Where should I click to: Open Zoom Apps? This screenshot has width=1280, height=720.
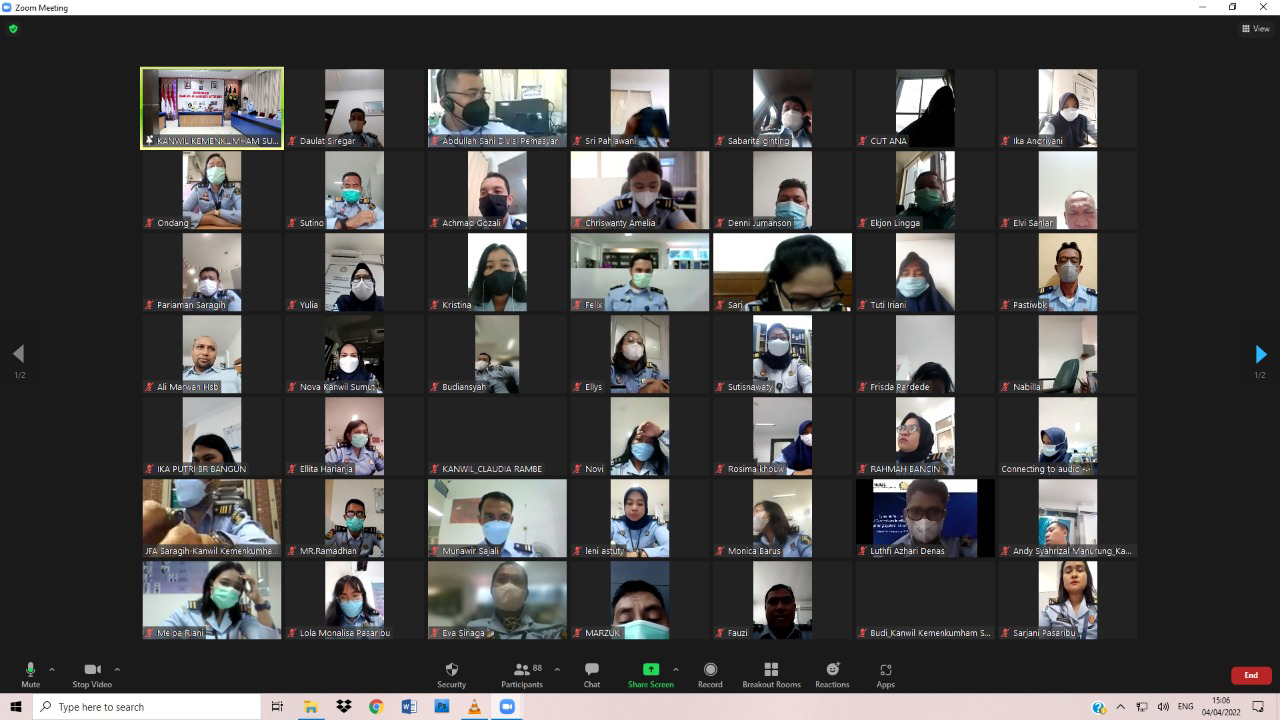coord(885,674)
